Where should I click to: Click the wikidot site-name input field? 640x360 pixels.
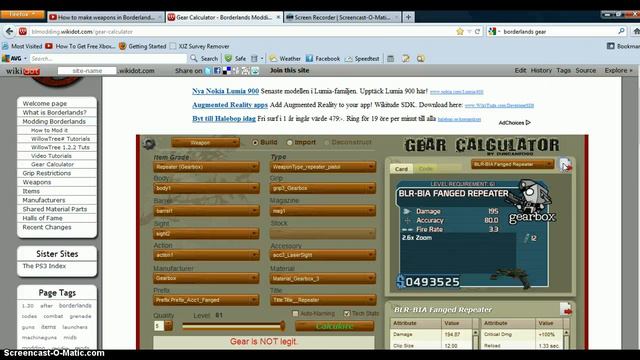87,71
